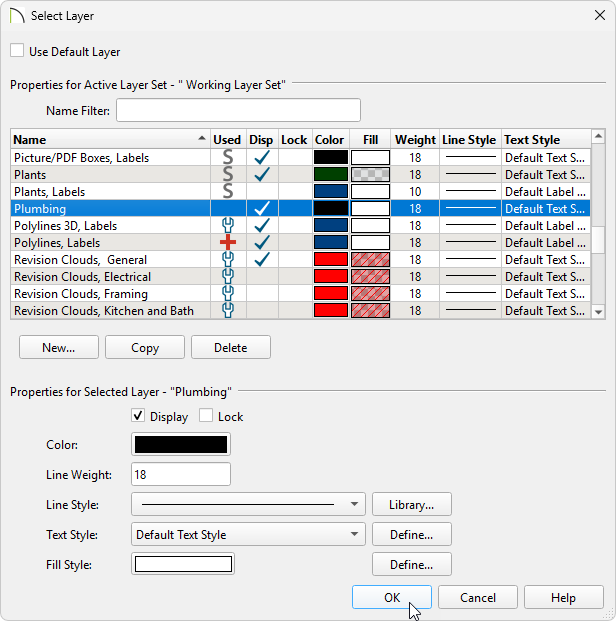Select the Polylines, Labels layer name
Viewport: 616px width, 621px height.
tap(57, 242)
